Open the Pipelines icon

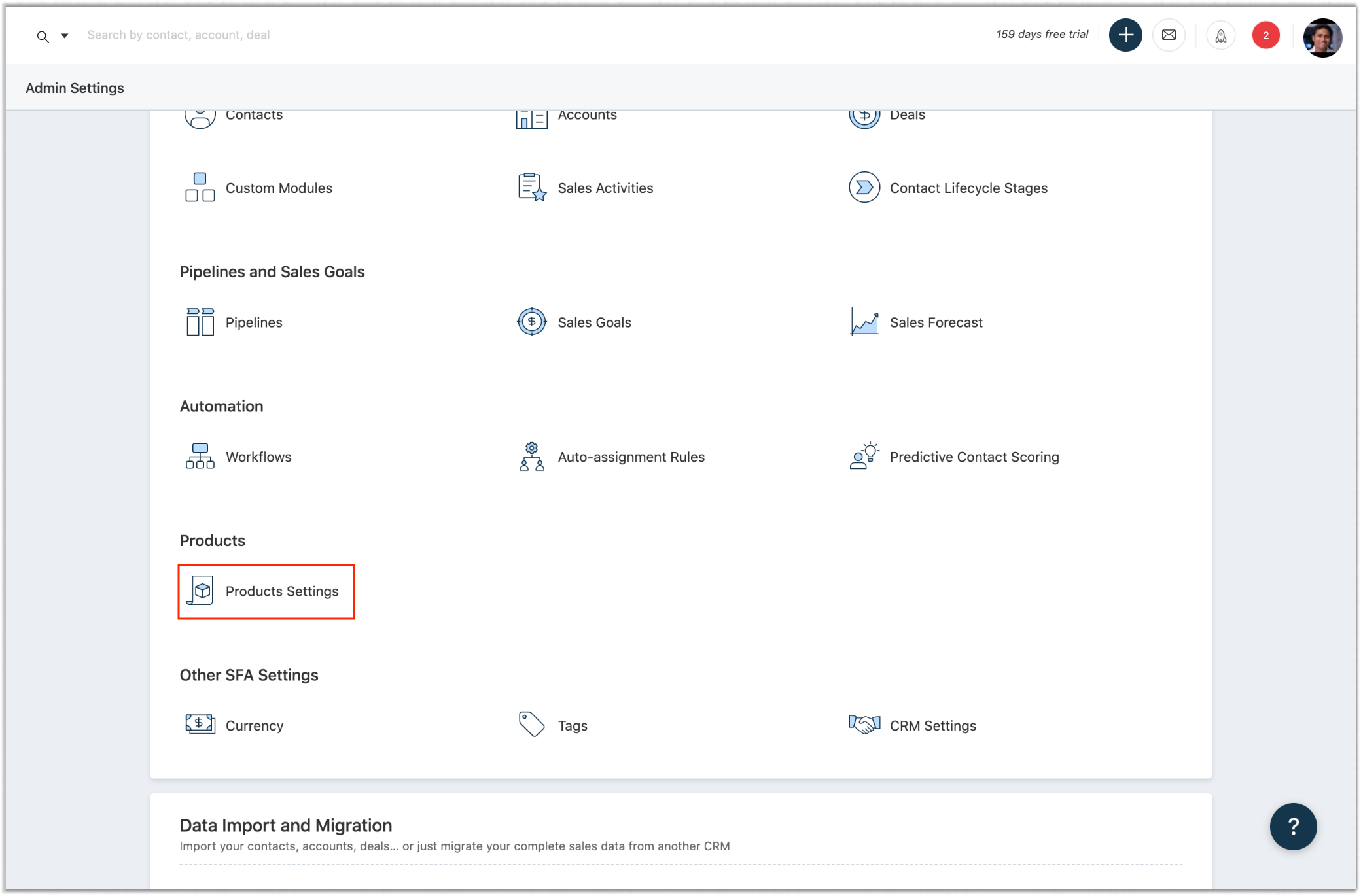[200, 322]
